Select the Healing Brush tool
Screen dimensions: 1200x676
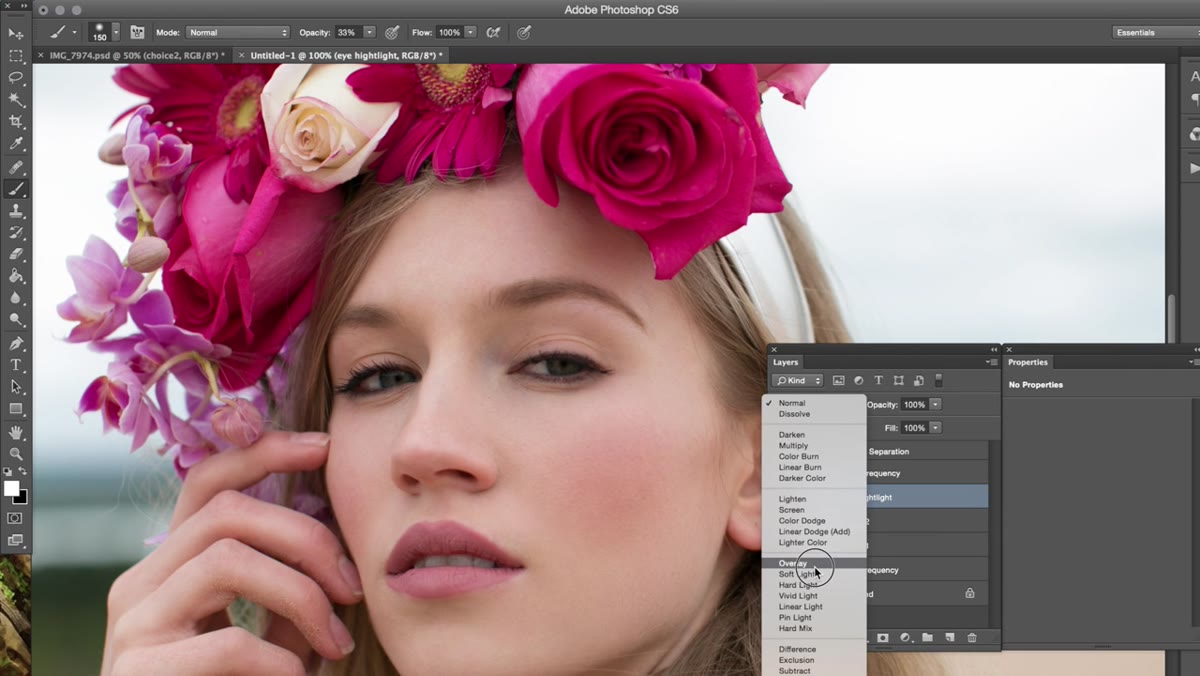(16, 167)
